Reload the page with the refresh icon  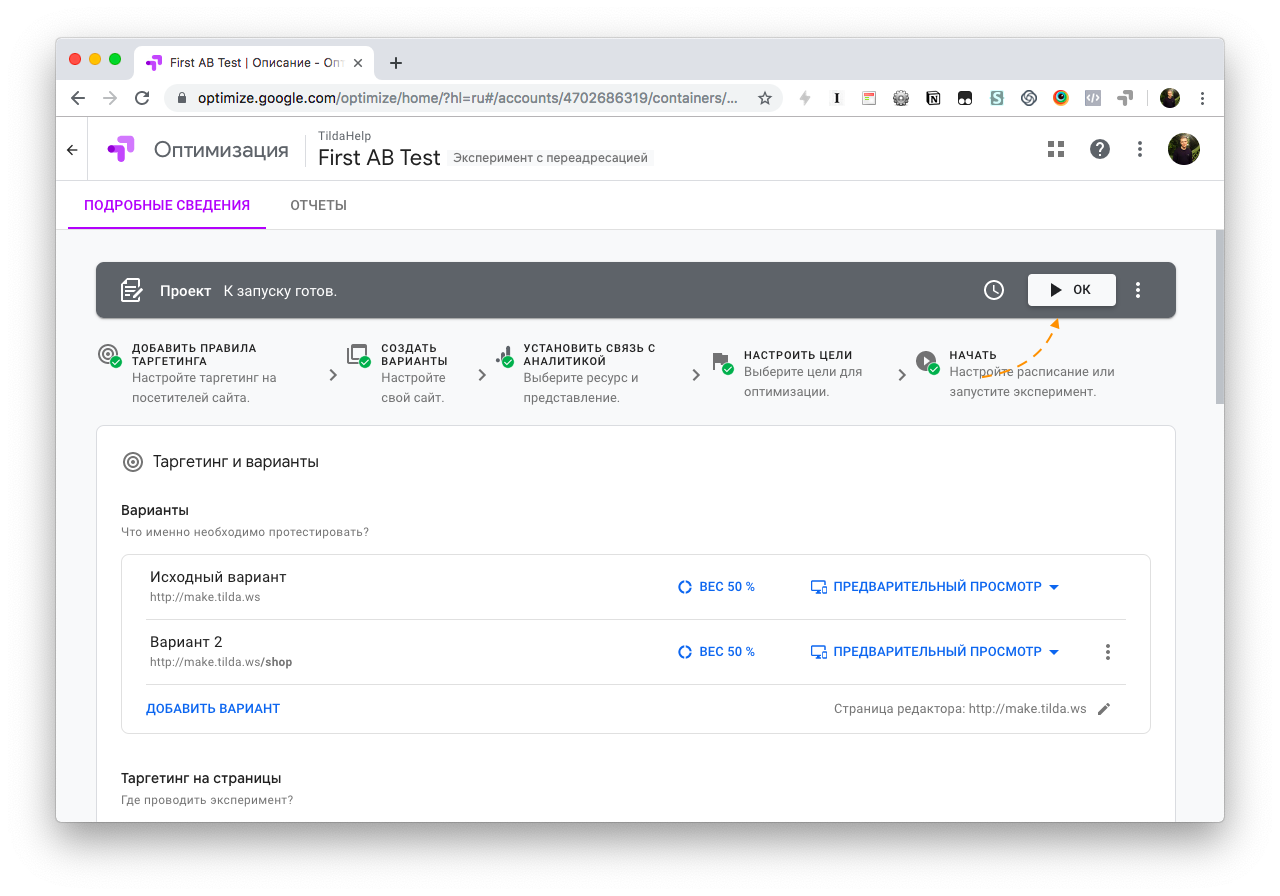(142, 98)
